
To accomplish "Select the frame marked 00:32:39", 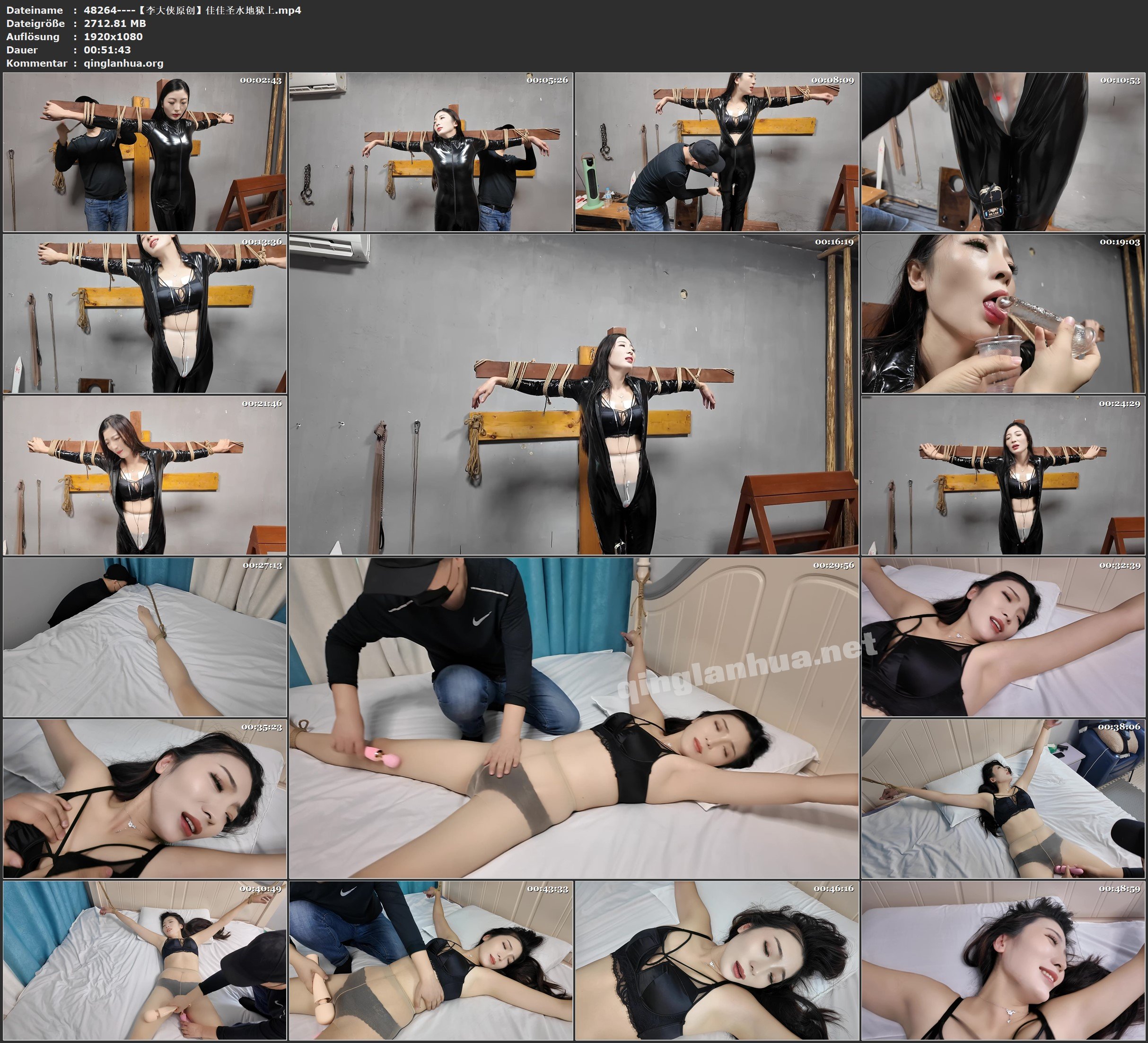I will pos(1003,637).
